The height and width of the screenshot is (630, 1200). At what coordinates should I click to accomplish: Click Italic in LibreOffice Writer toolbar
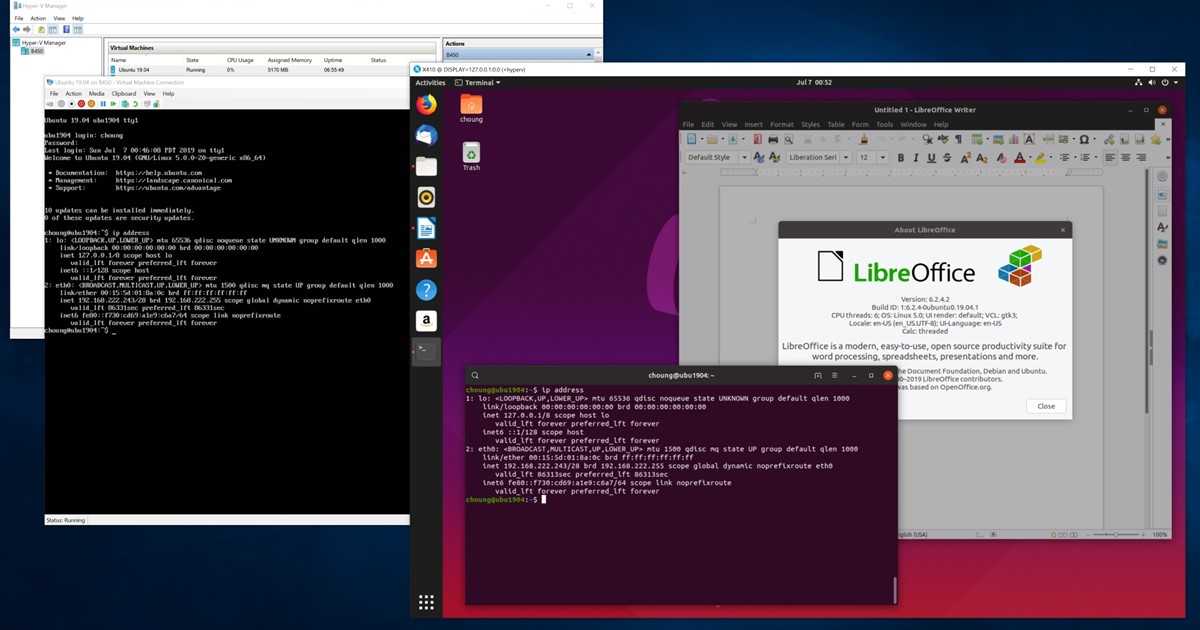pyautogui.click(x=916, y=158)
